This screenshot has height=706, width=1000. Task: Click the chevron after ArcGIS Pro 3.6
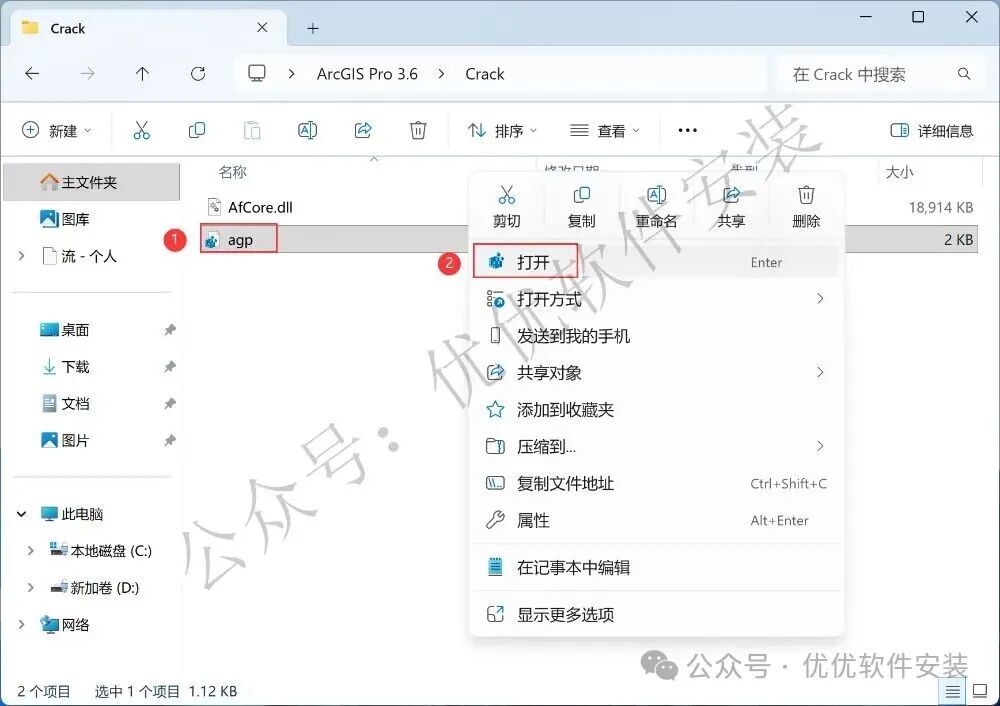[x=441, y=74]
